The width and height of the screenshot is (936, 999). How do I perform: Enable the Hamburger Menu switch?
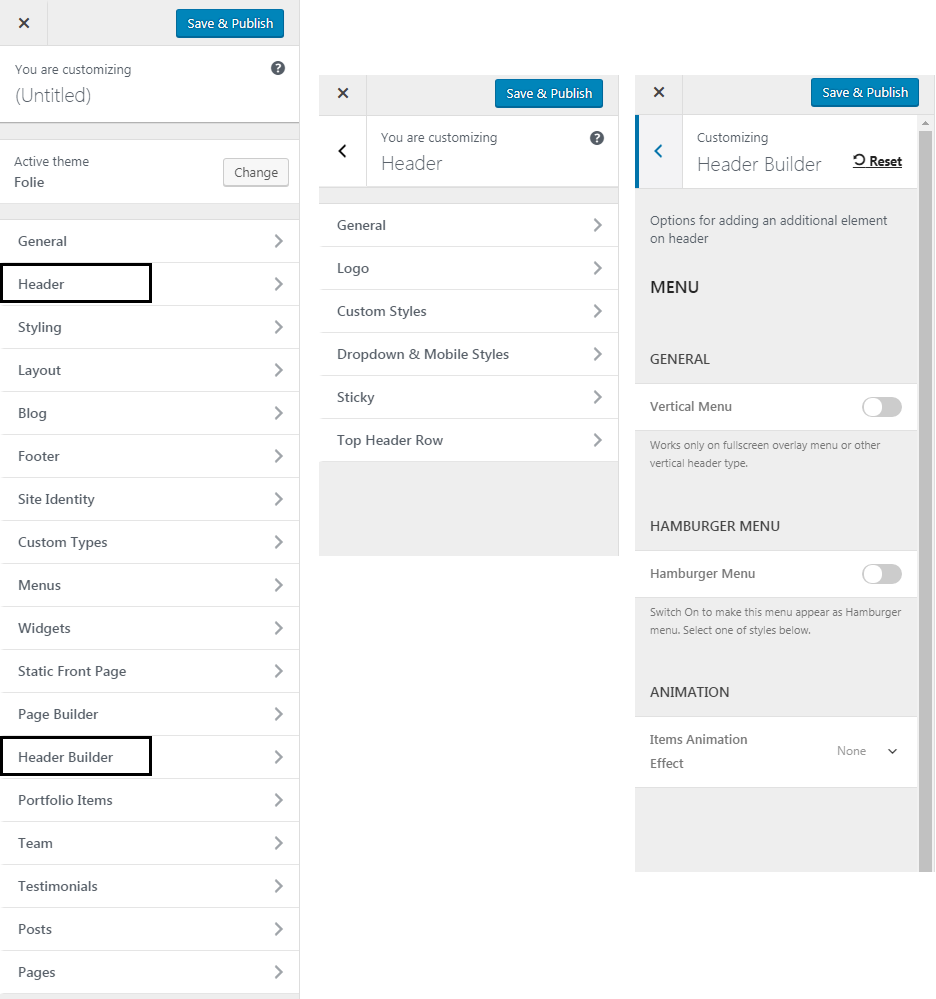(882, 573)
